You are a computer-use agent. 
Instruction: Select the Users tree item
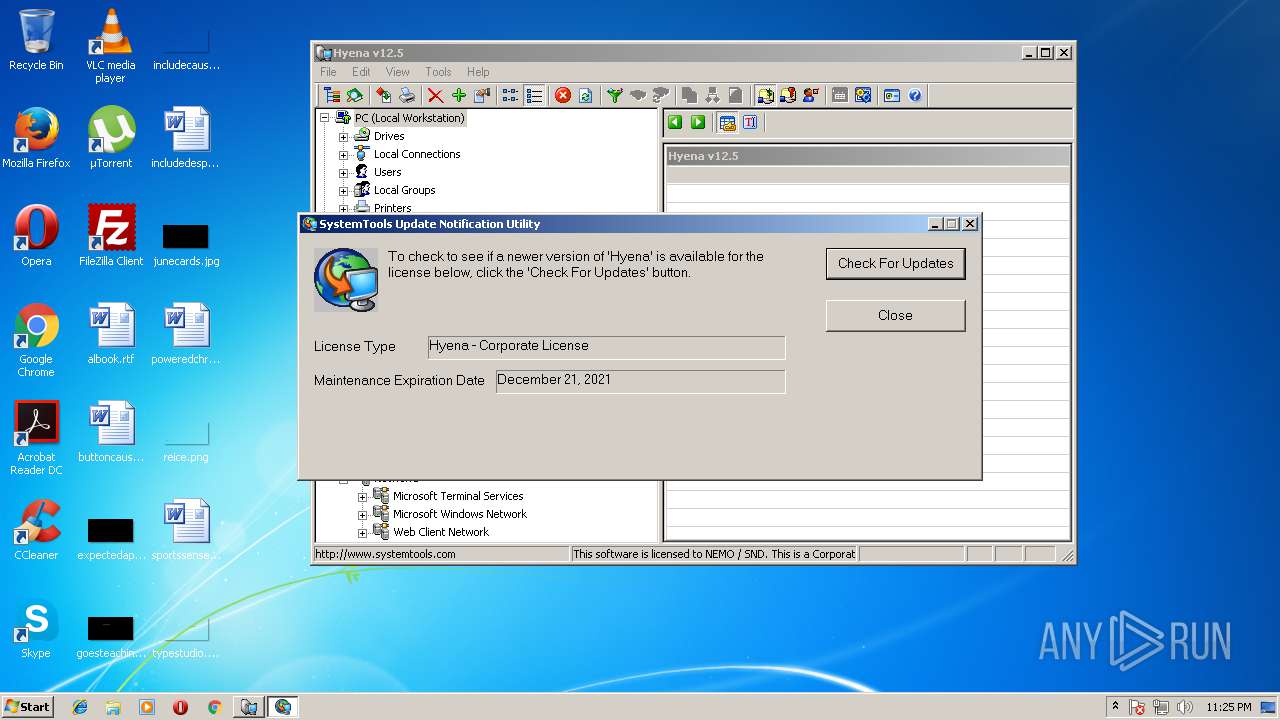[387, 172]
